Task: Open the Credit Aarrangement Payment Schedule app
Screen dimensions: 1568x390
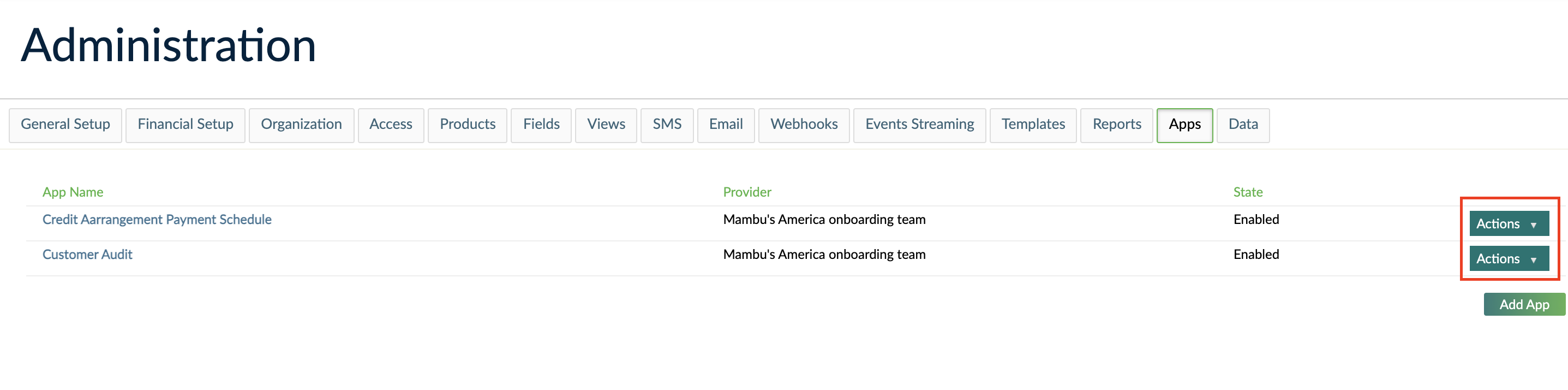Action: (x=157, y=220)
